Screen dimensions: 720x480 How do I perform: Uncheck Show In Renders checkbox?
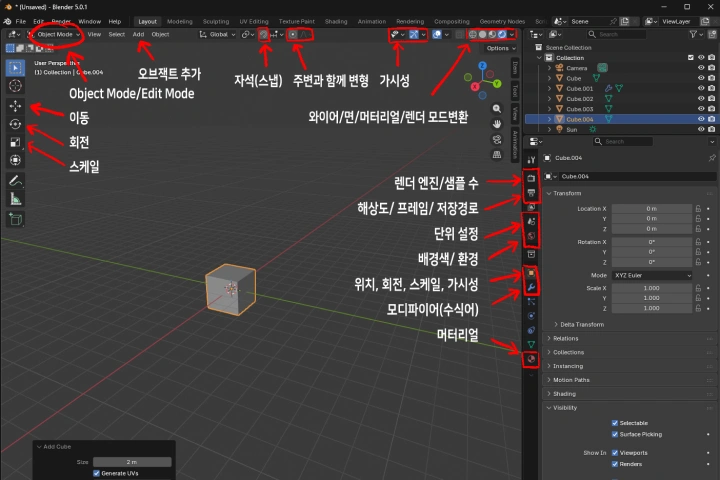pos(615,464)
